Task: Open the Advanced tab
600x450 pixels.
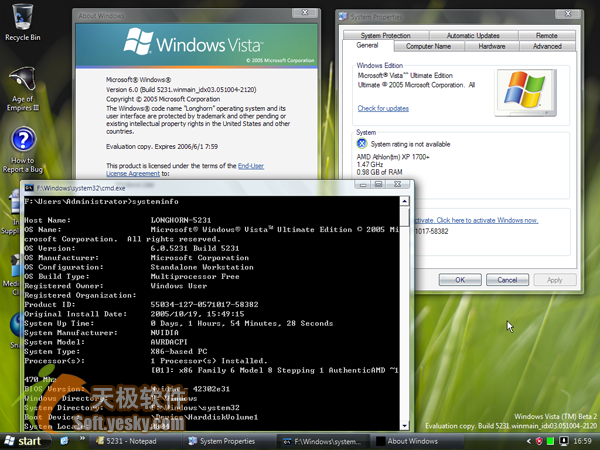Action: 547,46
